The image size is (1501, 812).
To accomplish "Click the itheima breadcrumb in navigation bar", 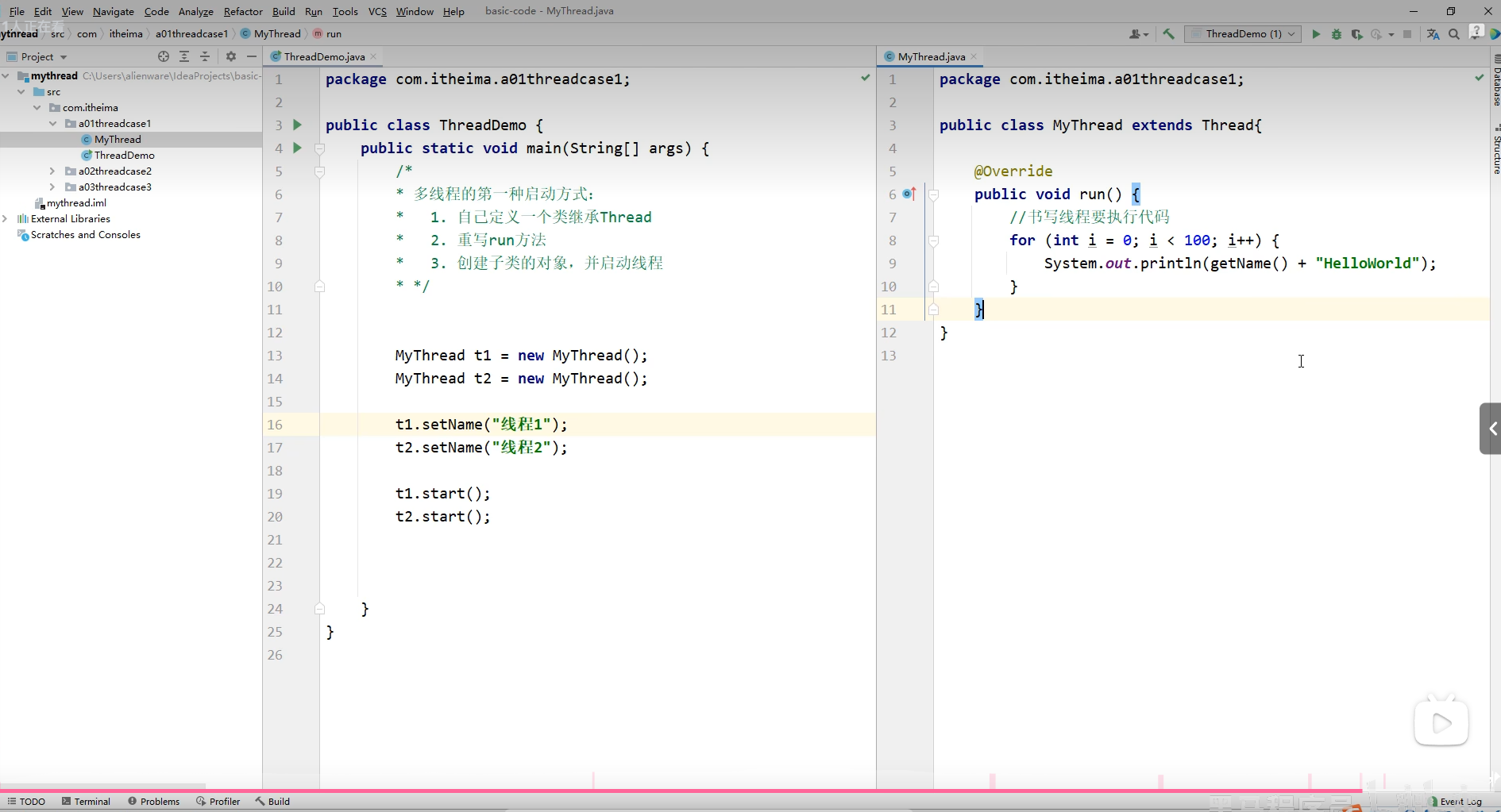I will (125, 34).
